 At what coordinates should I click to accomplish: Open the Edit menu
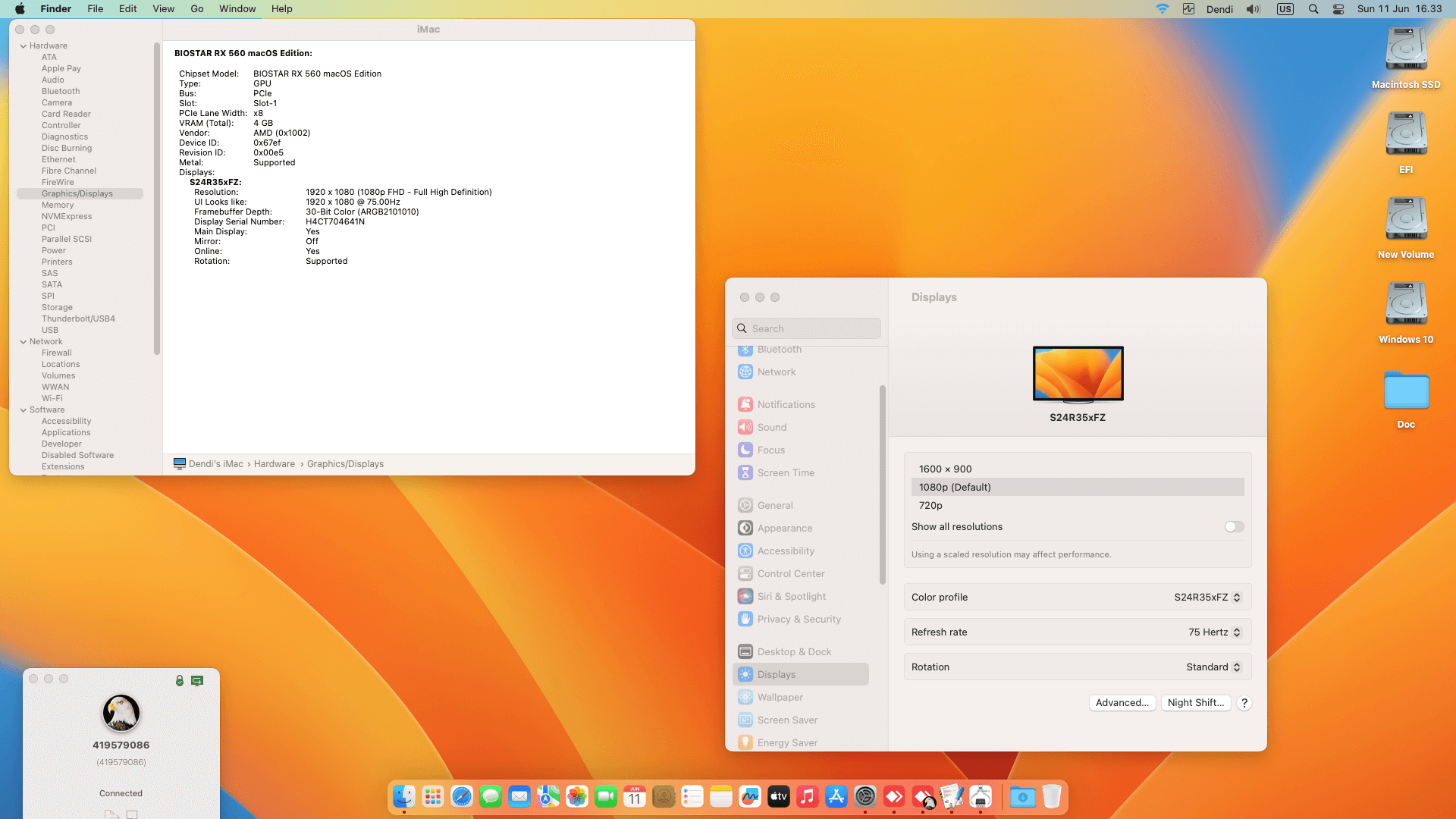pyautogui.click(x=127, y=9)
